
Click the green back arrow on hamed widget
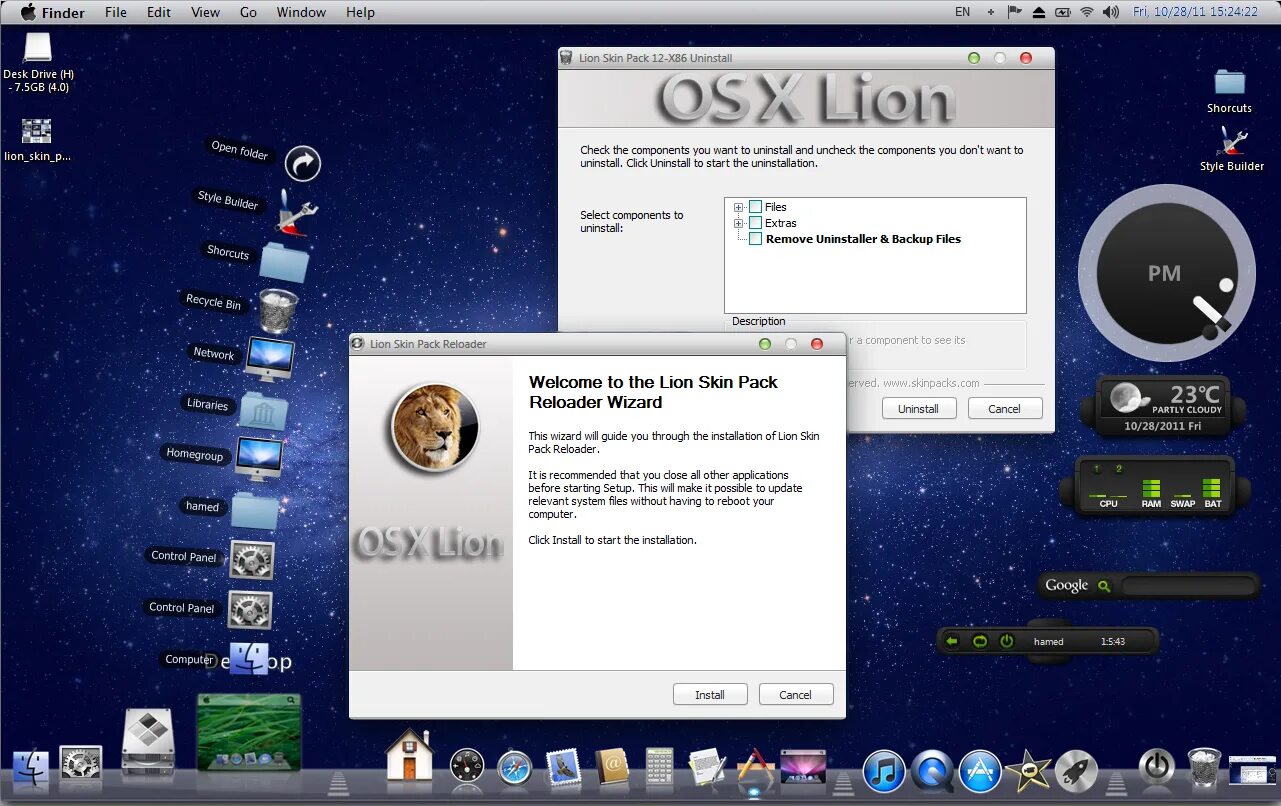coord(952,641)
